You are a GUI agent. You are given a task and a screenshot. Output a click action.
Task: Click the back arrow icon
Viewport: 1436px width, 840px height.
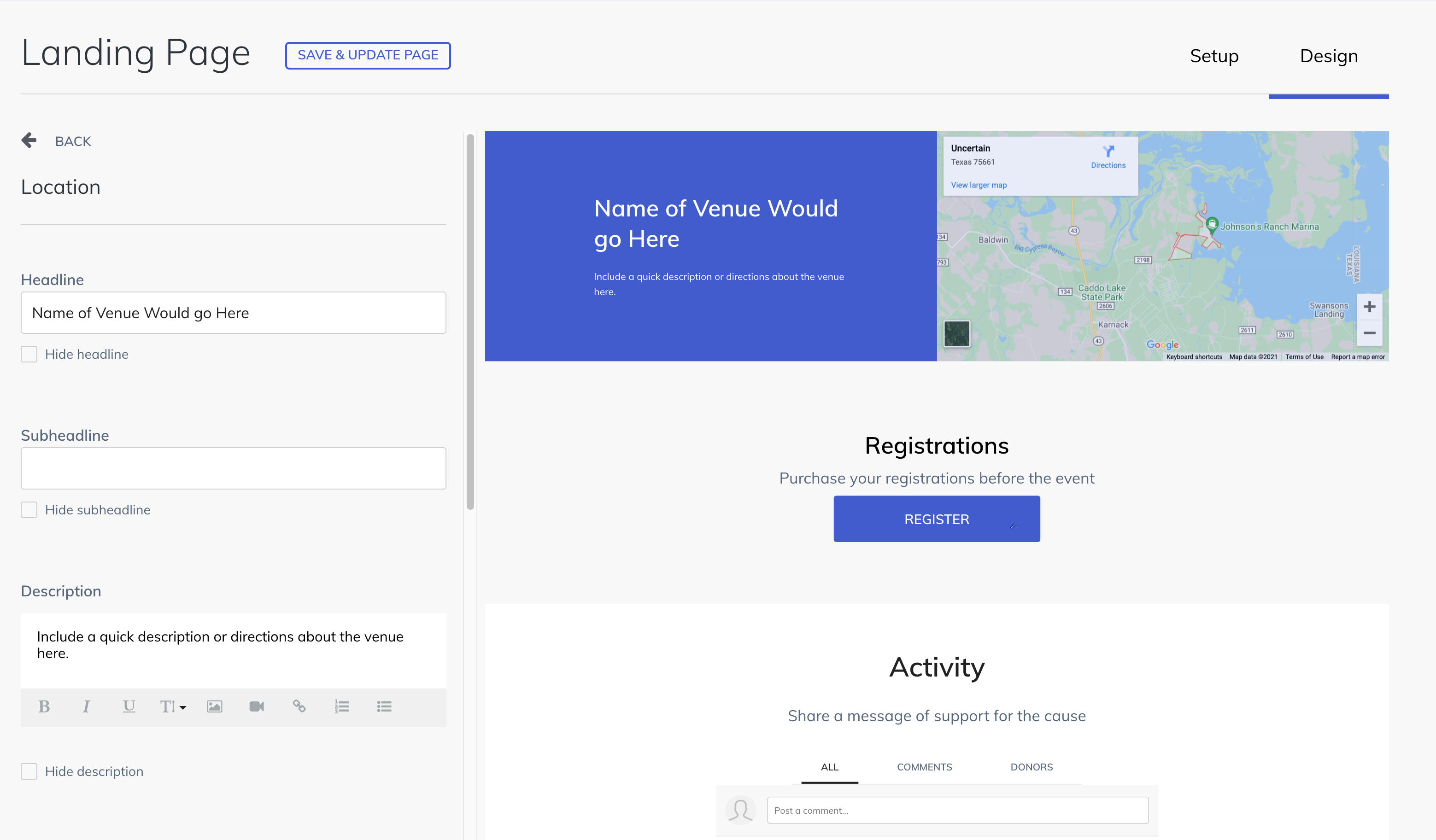29,140
